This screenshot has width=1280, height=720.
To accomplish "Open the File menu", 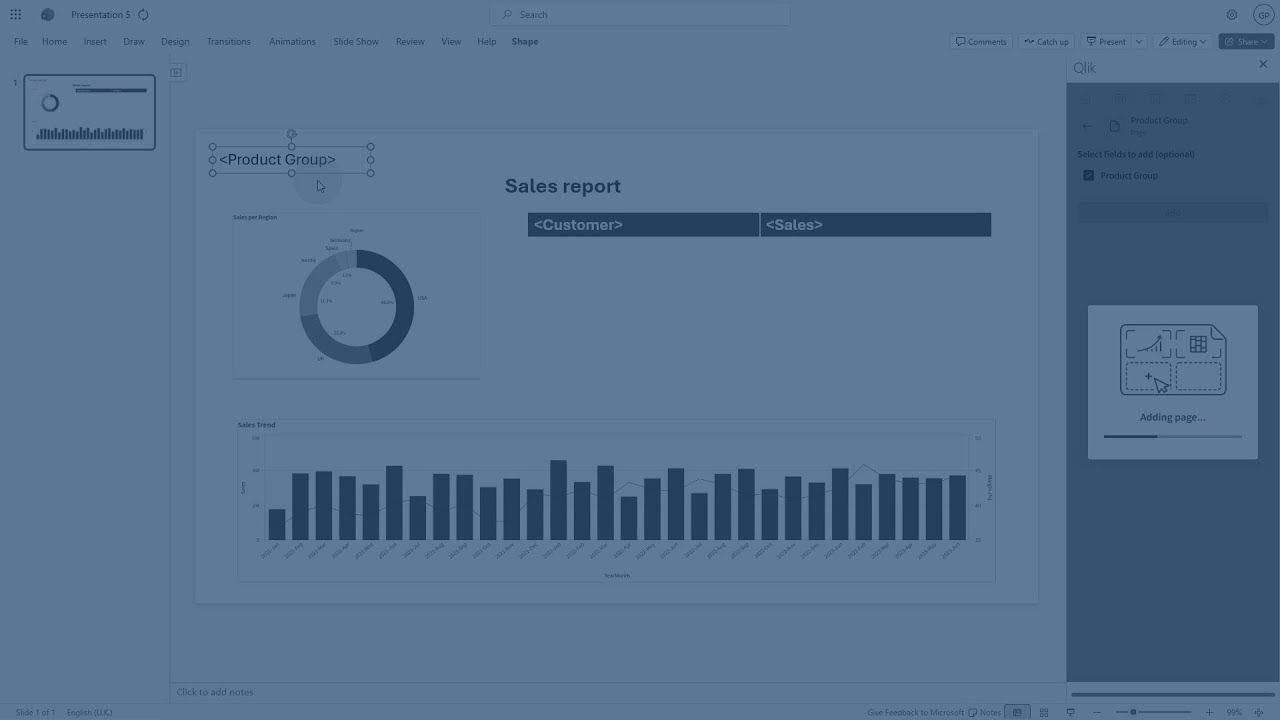I will coord(21,42).
